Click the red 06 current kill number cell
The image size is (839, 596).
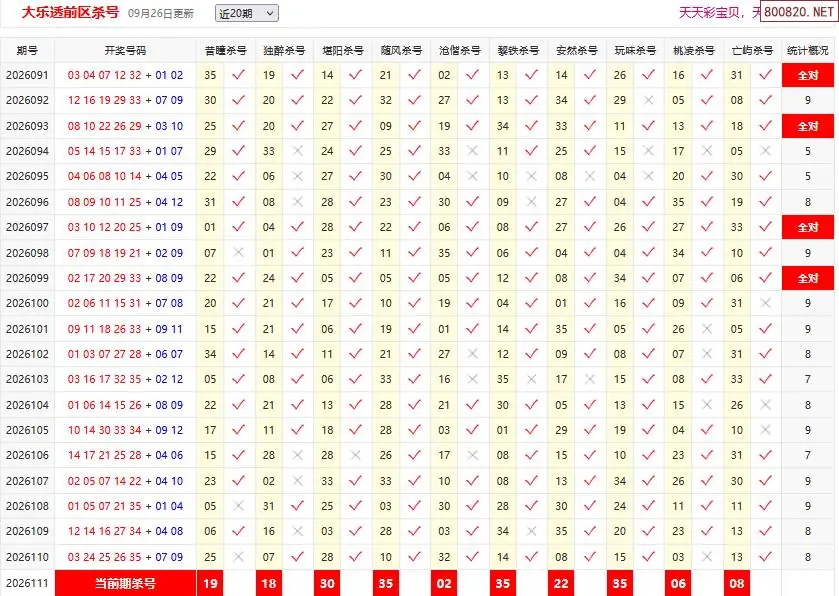pyautogui.click(x=678, y=583)
